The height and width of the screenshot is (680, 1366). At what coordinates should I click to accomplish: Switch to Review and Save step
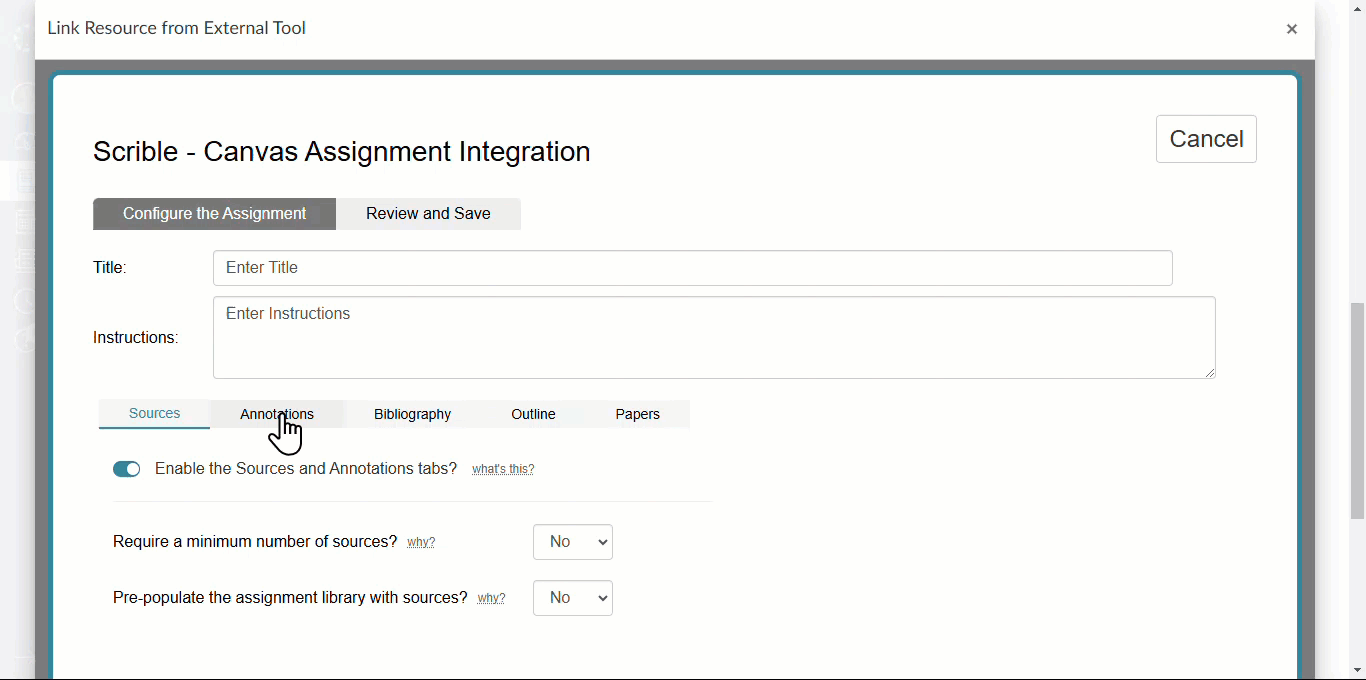coord(428,214)
